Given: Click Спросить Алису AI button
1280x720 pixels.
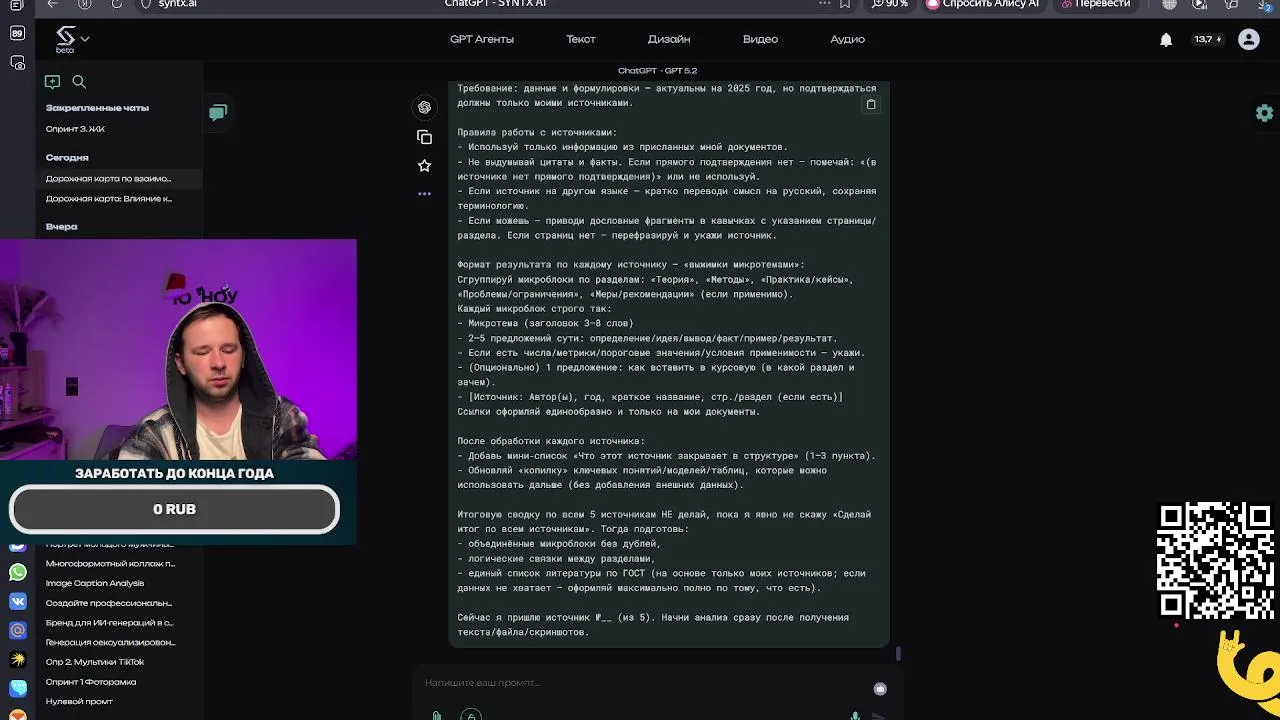Looking at the screenshot, I should coord(983,4).
